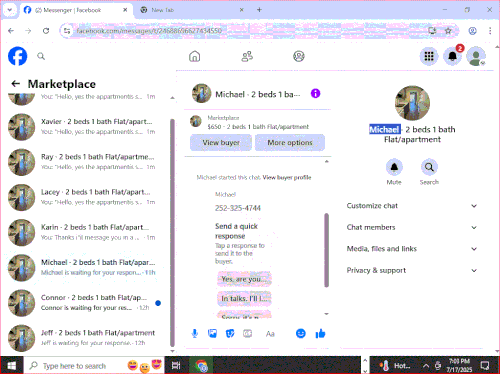Viewport: 500px width, 374px height.
Task: Send quick reply 'In talks. I'll l...'
Action: (x=244, y=298)
